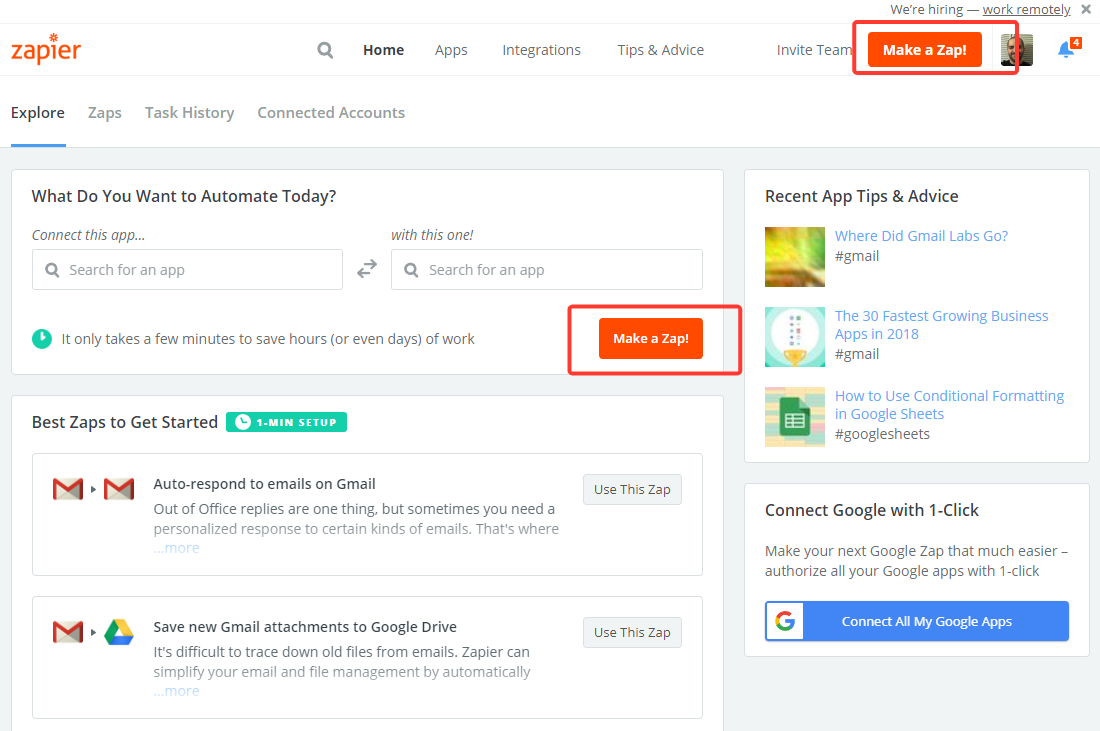Go to Home in top navigation
Image resolution: width=1100 pixels, height=731 pixels.
pos(384,50)
